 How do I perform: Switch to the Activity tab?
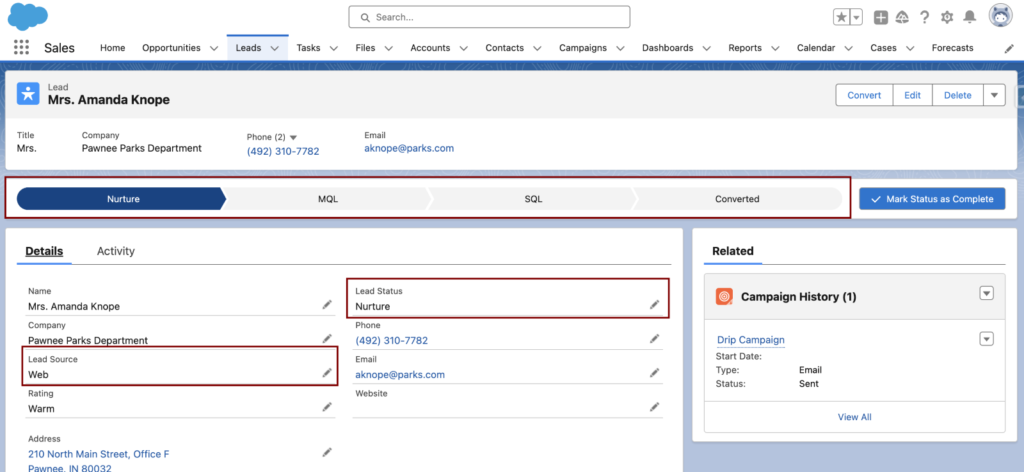[116, 251]
